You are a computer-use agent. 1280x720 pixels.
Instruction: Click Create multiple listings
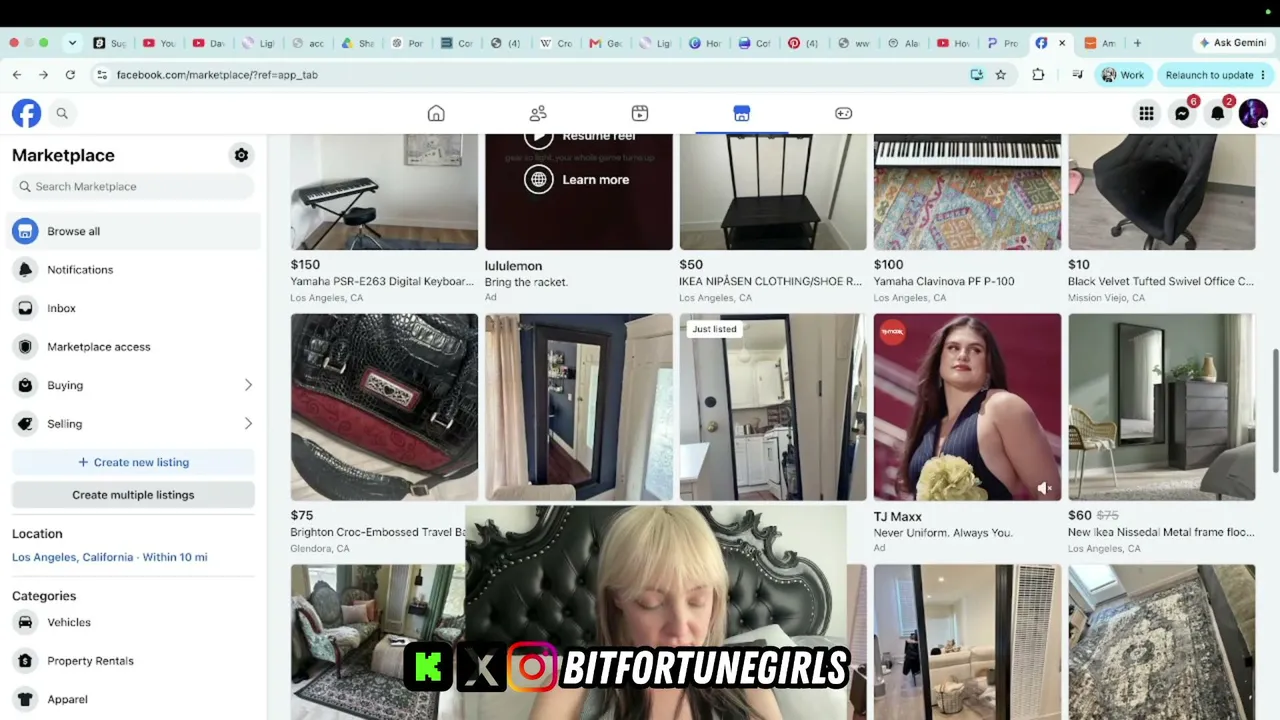[133, 495]
